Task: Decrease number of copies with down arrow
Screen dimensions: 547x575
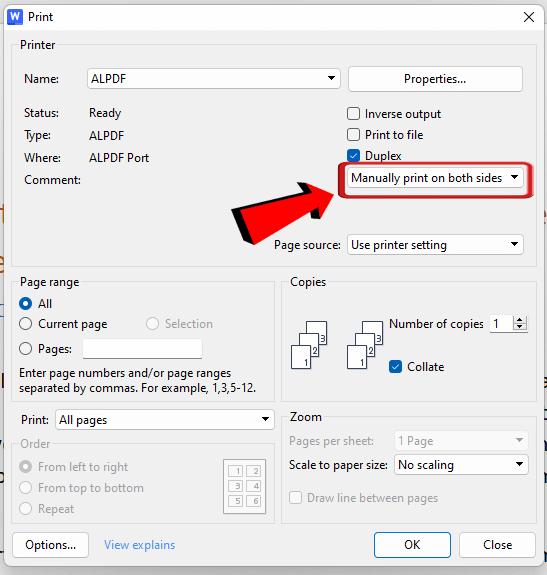Action: click(520, 327)
